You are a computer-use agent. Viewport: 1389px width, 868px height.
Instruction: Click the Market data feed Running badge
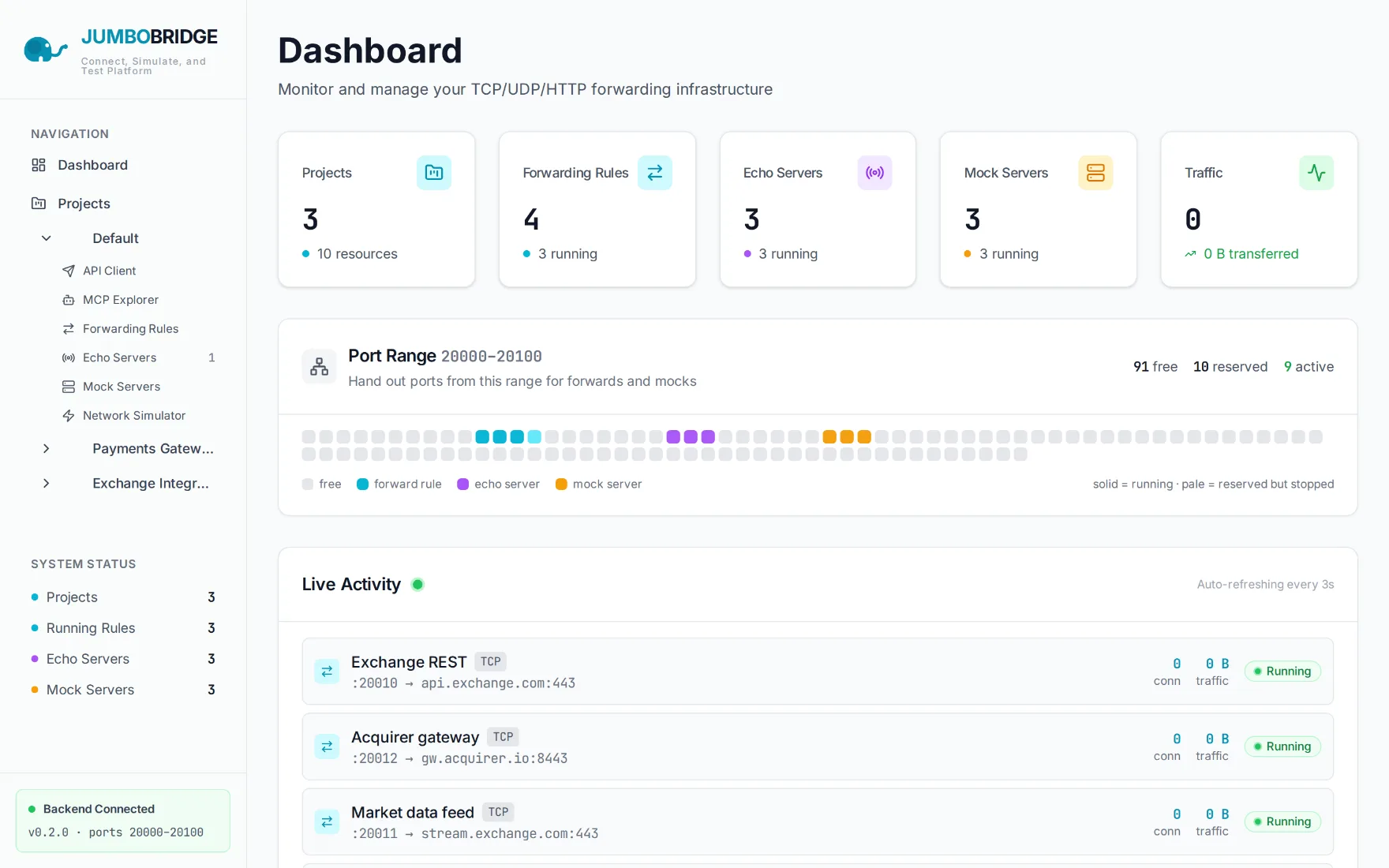tap(1282, 822)
